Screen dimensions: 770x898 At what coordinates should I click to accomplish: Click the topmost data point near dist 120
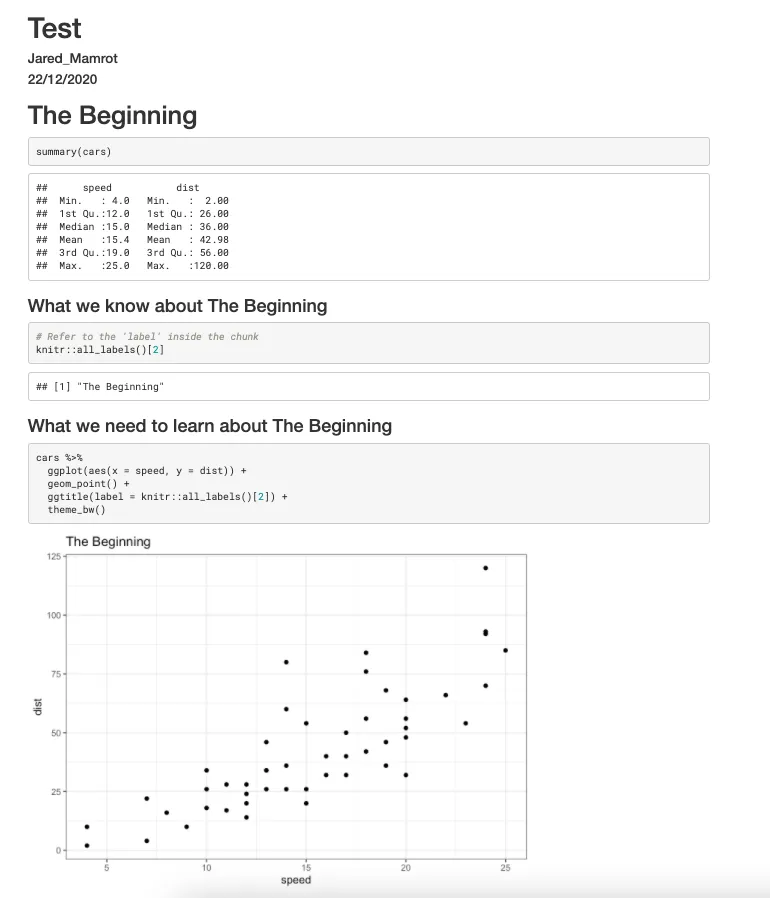tap(485, 568)
